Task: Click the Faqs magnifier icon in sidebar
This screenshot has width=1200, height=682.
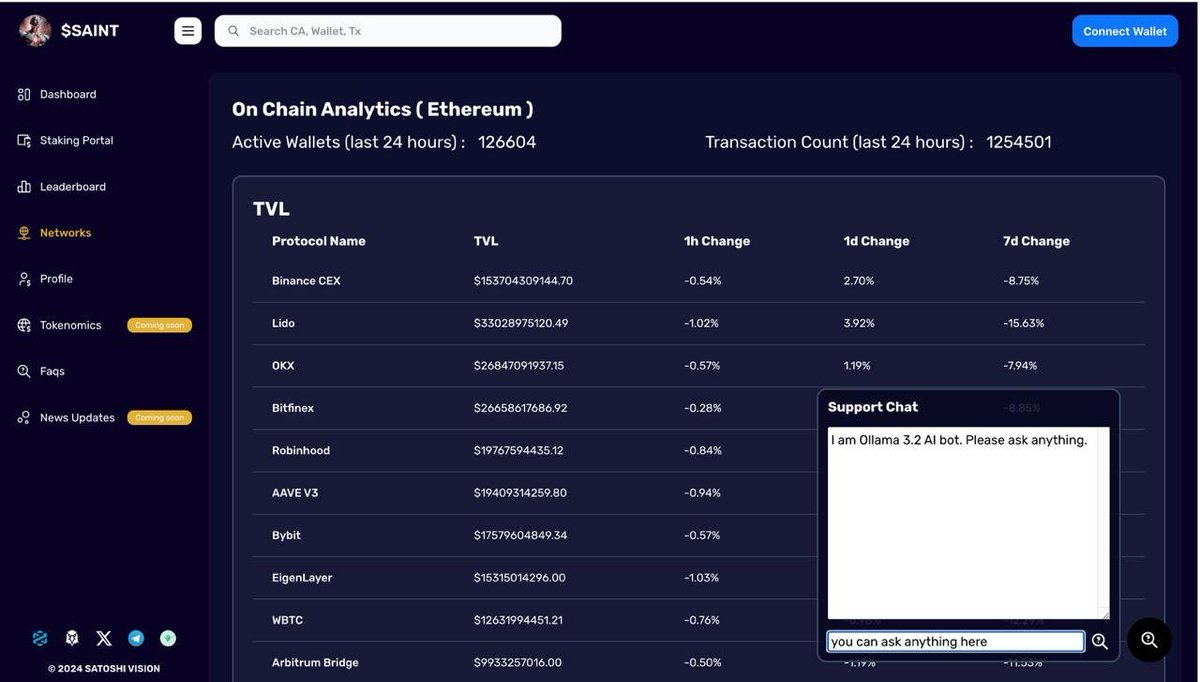Action: (x=24, y=371)
